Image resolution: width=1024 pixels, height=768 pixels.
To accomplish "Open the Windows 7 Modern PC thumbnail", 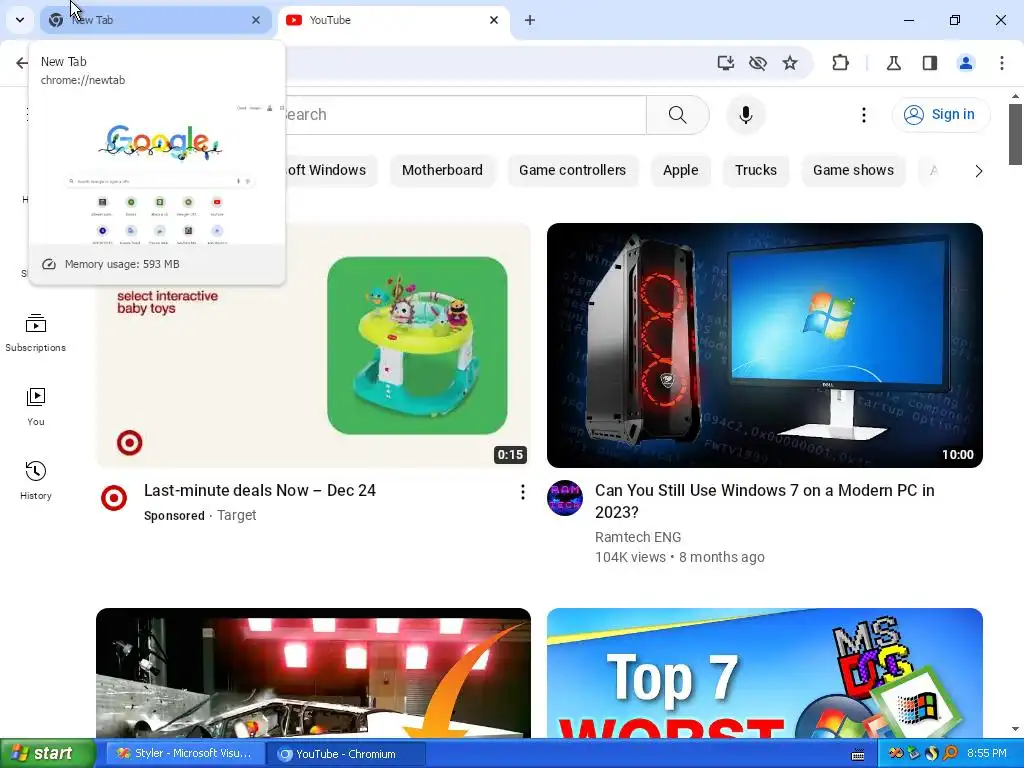I will pos(765,345).
